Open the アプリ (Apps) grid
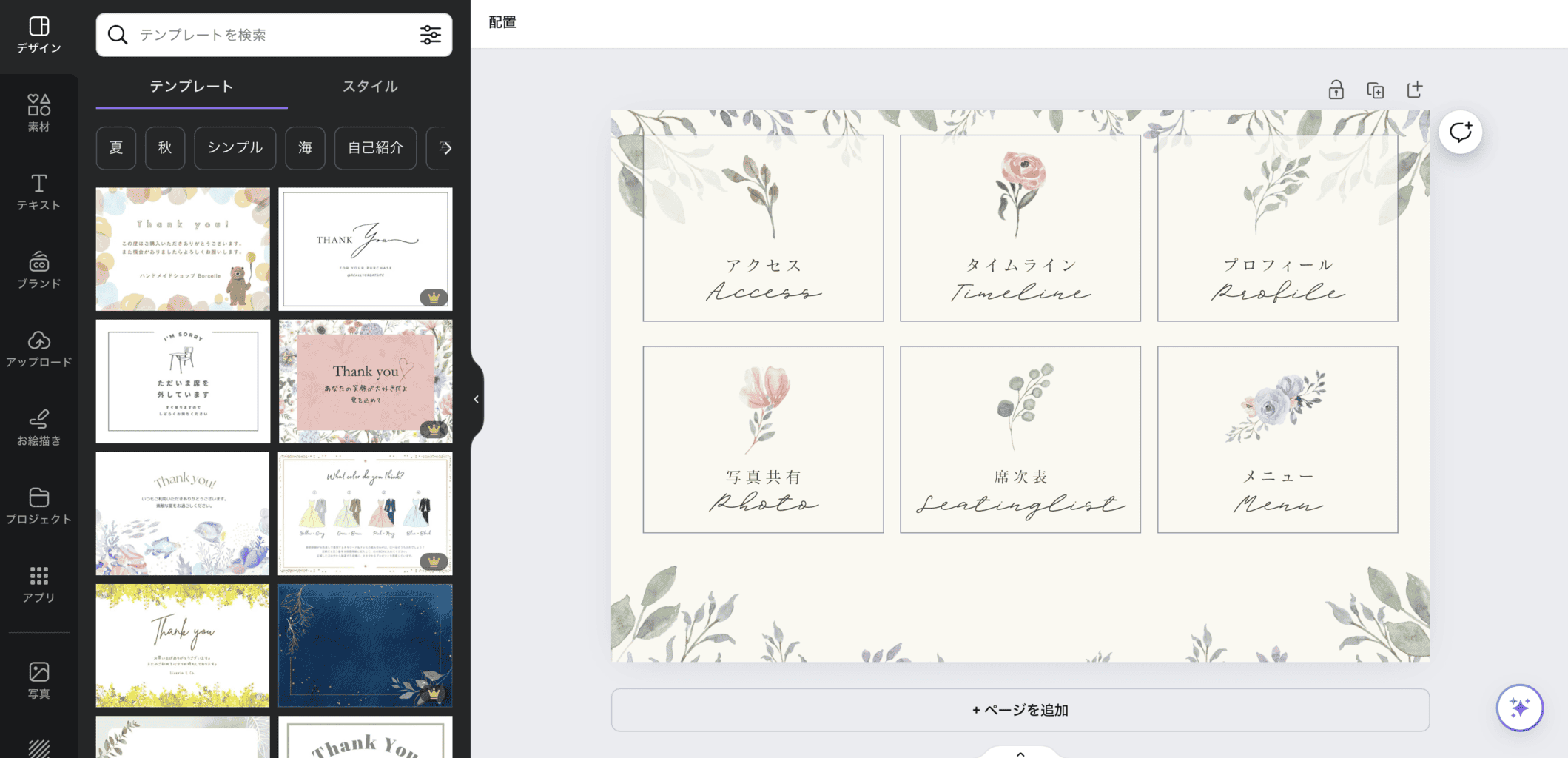Screen dimensions: 1568x758 (38, 584)
